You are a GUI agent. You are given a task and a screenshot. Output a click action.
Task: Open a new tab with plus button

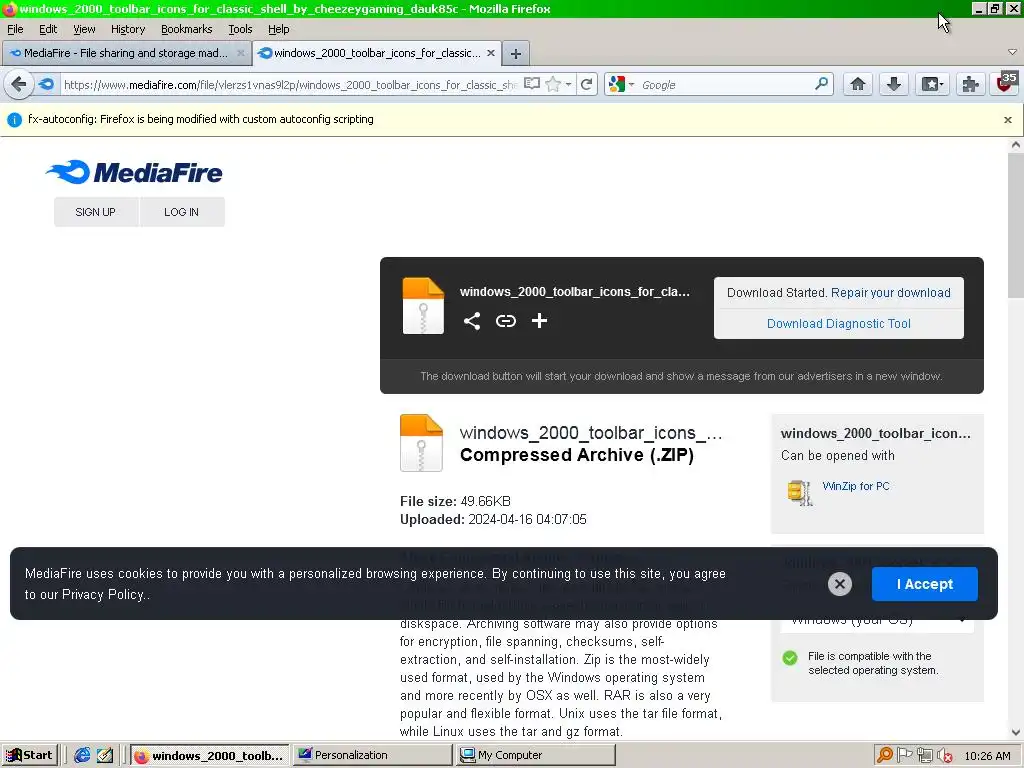coord(516,54)
